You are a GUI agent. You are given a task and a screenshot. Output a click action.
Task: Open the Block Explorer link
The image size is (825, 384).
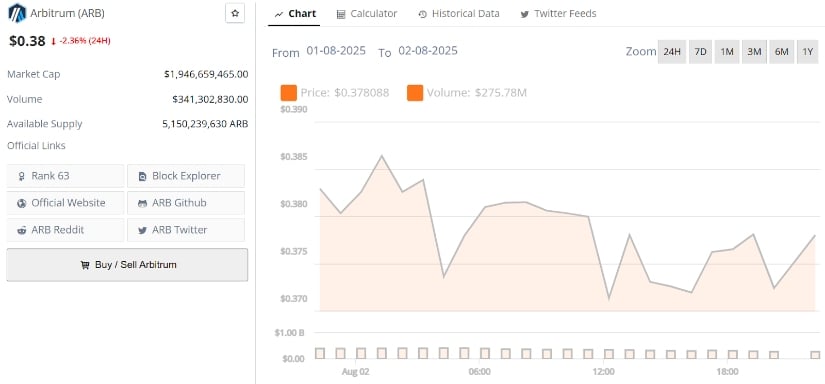186,176
